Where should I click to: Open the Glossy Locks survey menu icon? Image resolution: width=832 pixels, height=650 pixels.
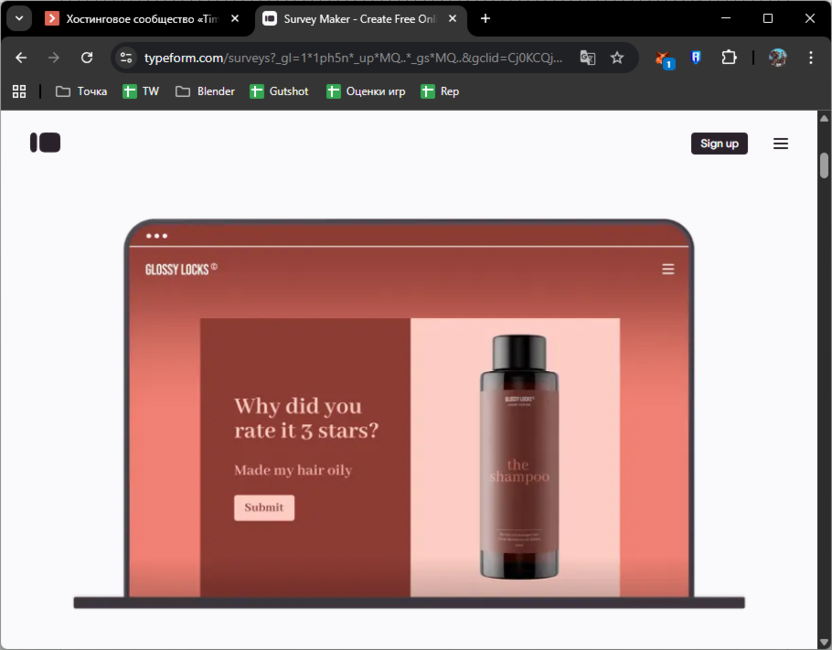tap(667, 268)
